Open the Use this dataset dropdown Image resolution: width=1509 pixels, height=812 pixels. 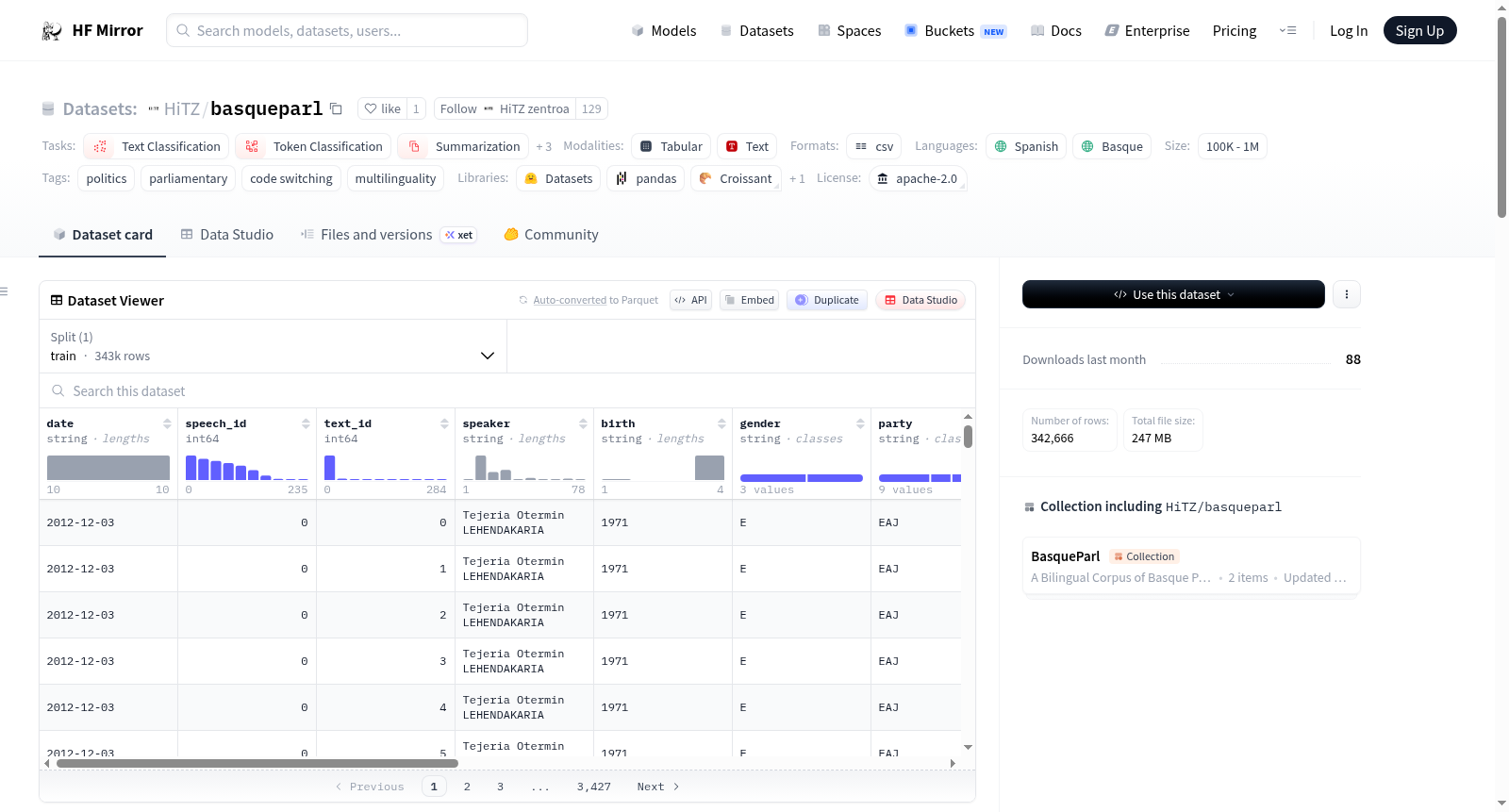(1173, 294)
